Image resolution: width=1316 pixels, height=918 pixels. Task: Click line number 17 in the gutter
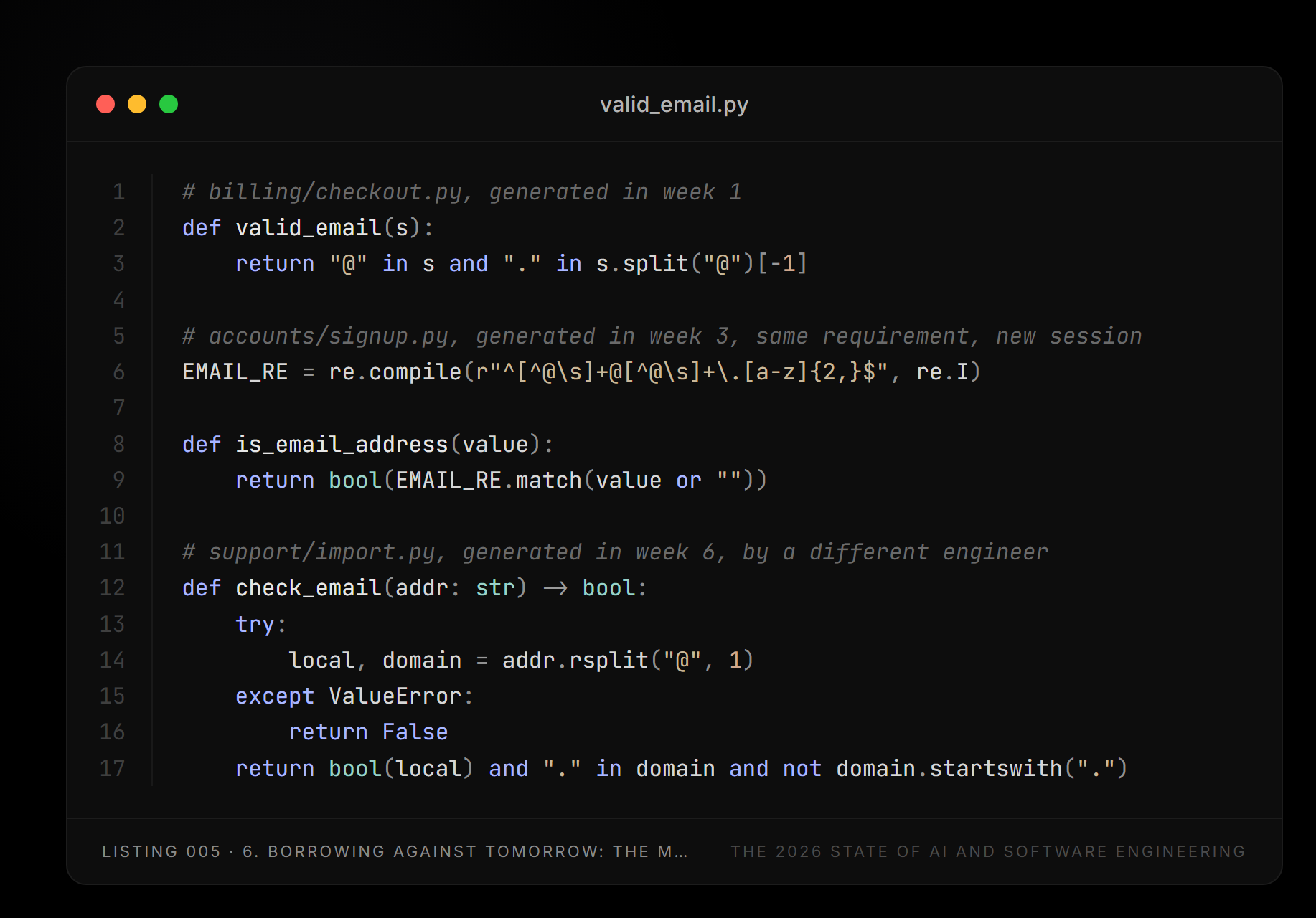click(x=112, y=769)
